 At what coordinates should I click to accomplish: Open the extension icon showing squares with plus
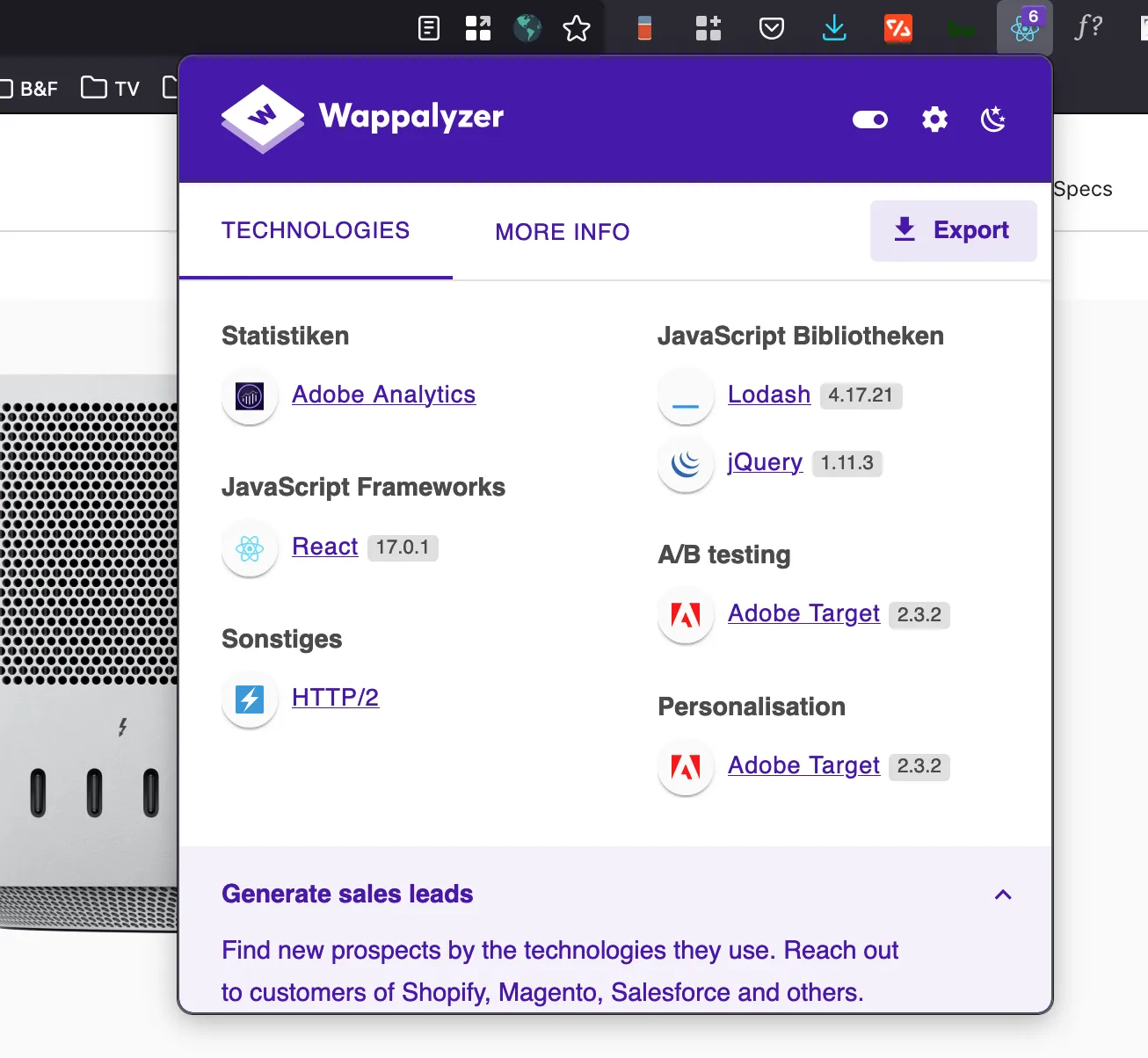pyautogui.click(x=708, y=28)
